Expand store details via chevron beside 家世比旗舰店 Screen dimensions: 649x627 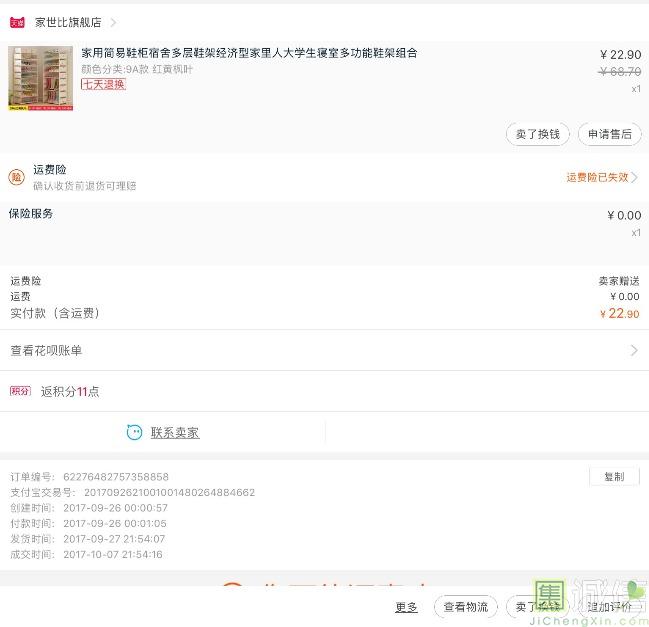[113, 22]
